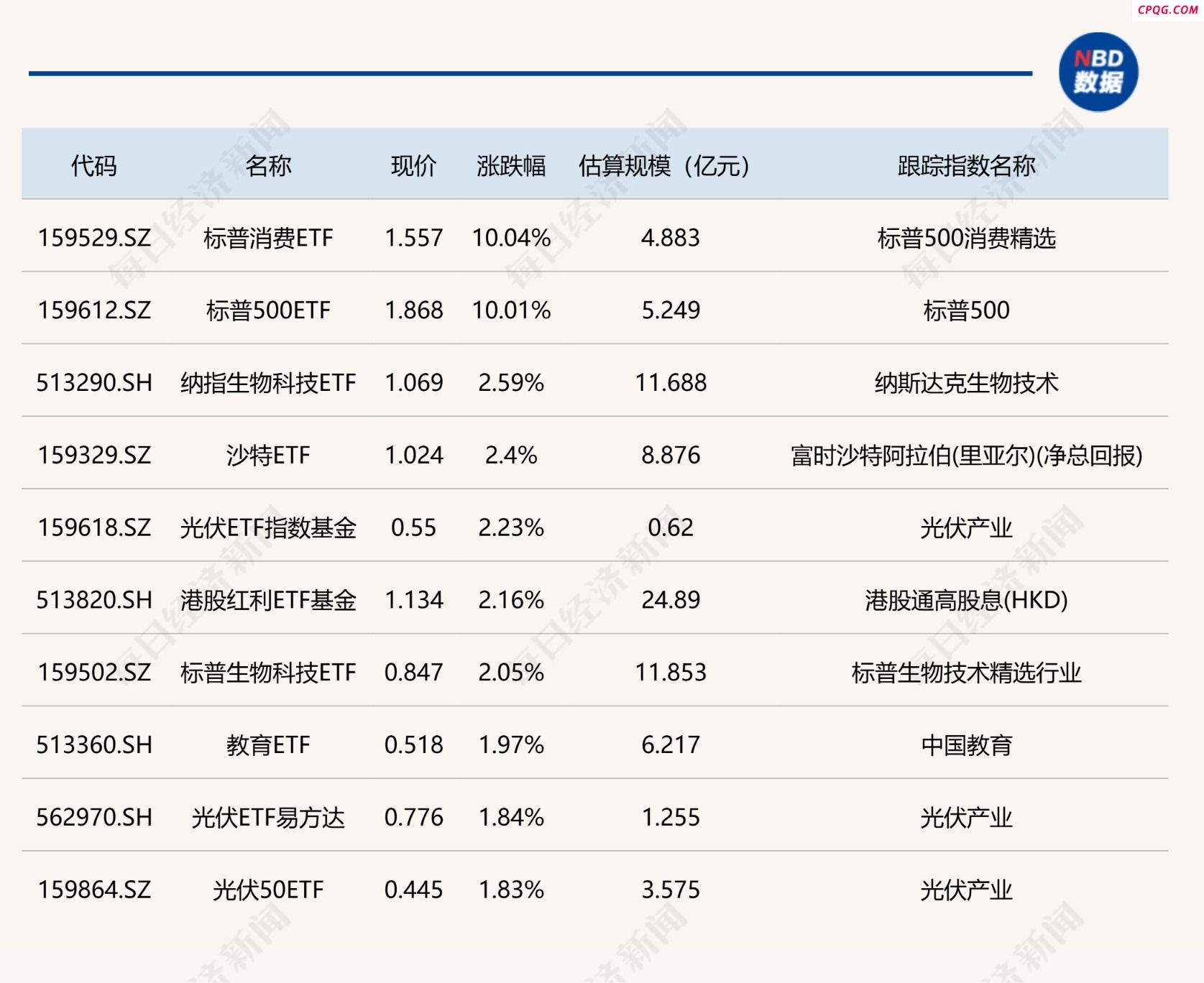This screenshot has width=1204, height=983.
Task: Click the price 0.445
Action: coord(414,890)
